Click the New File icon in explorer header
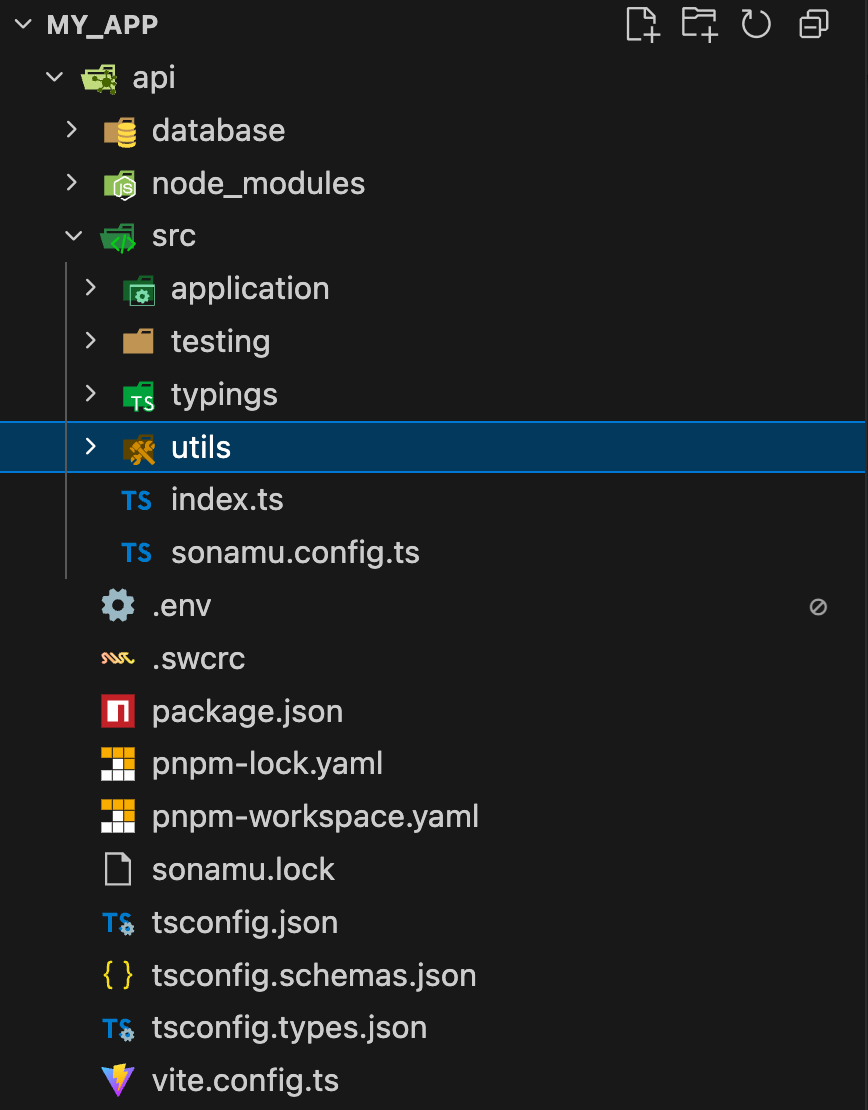The height and width of the screenshot is (1110, 868). click(x=643, y=25)
